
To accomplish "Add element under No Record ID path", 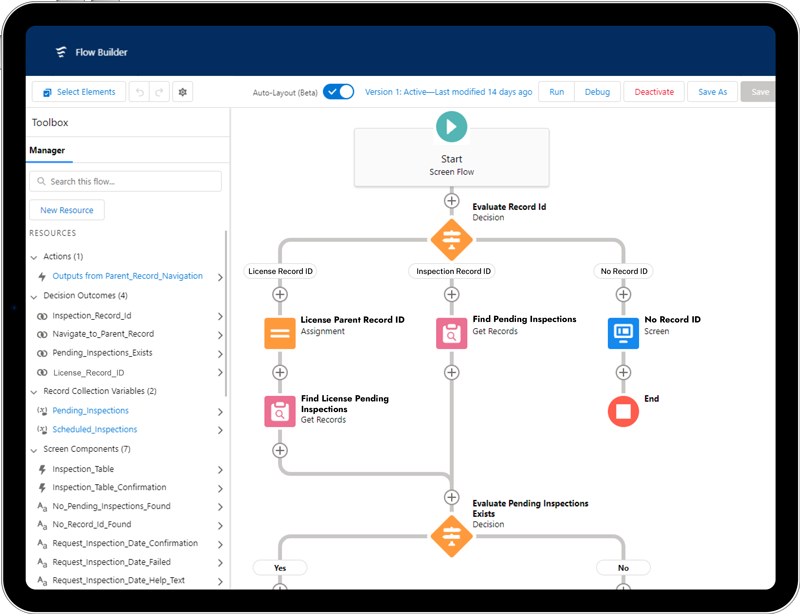I will click(623, 294).
